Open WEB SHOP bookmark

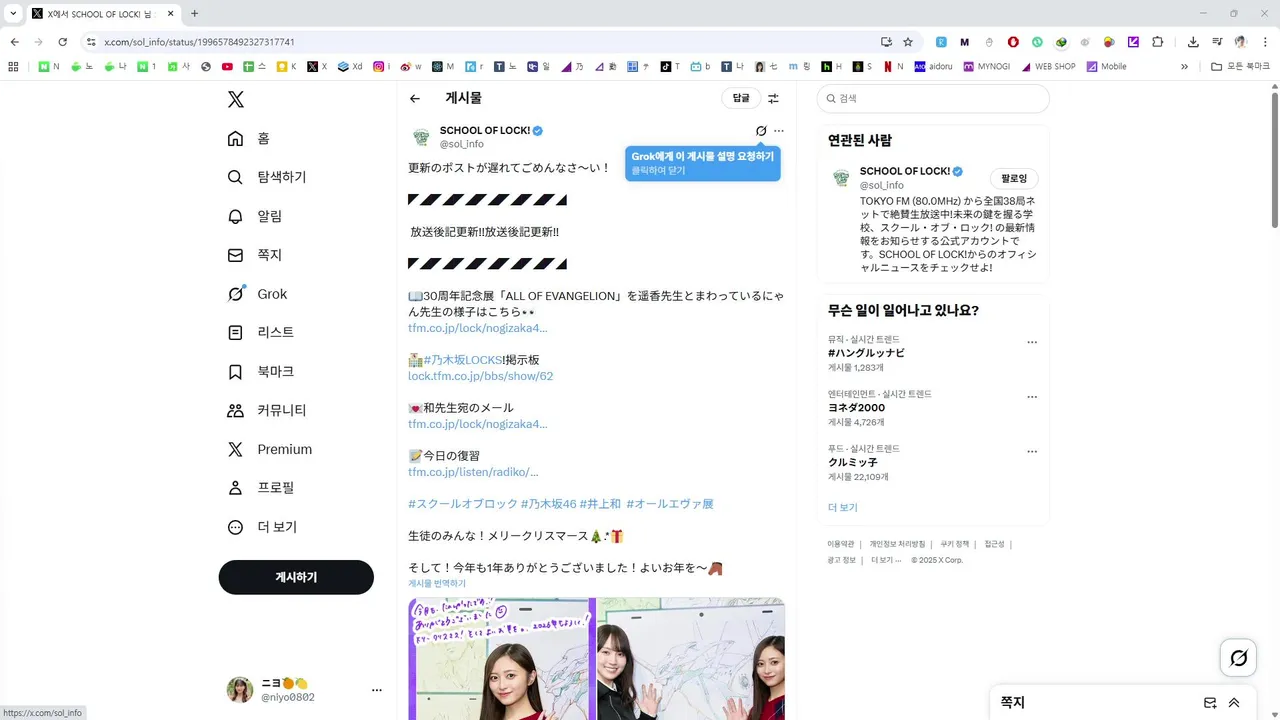tap(1048, 67)
